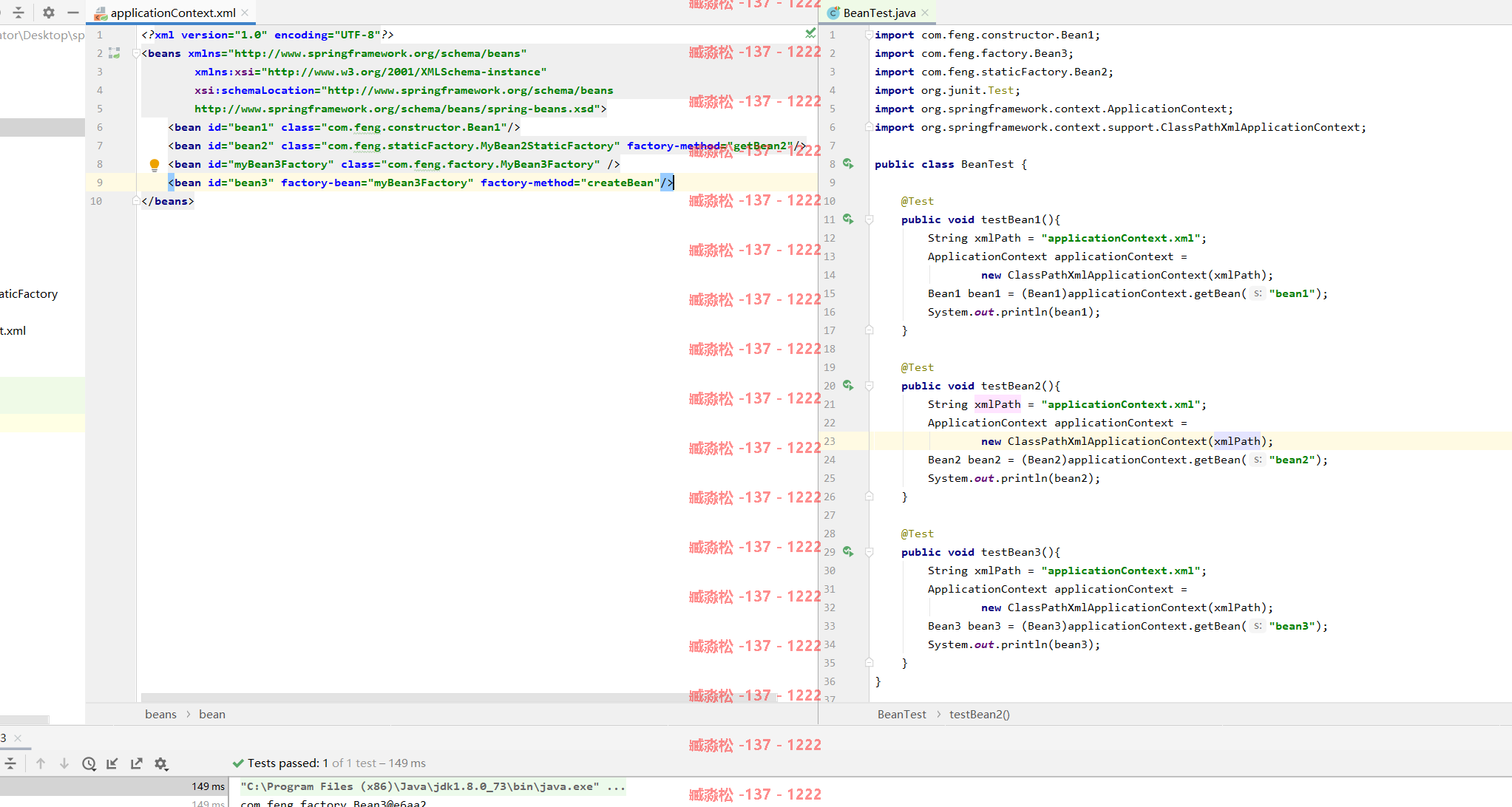Fold the testBean1 method
Image resolution: width=1512 pixels, height=807 pixels.
[x=869, y=219]
